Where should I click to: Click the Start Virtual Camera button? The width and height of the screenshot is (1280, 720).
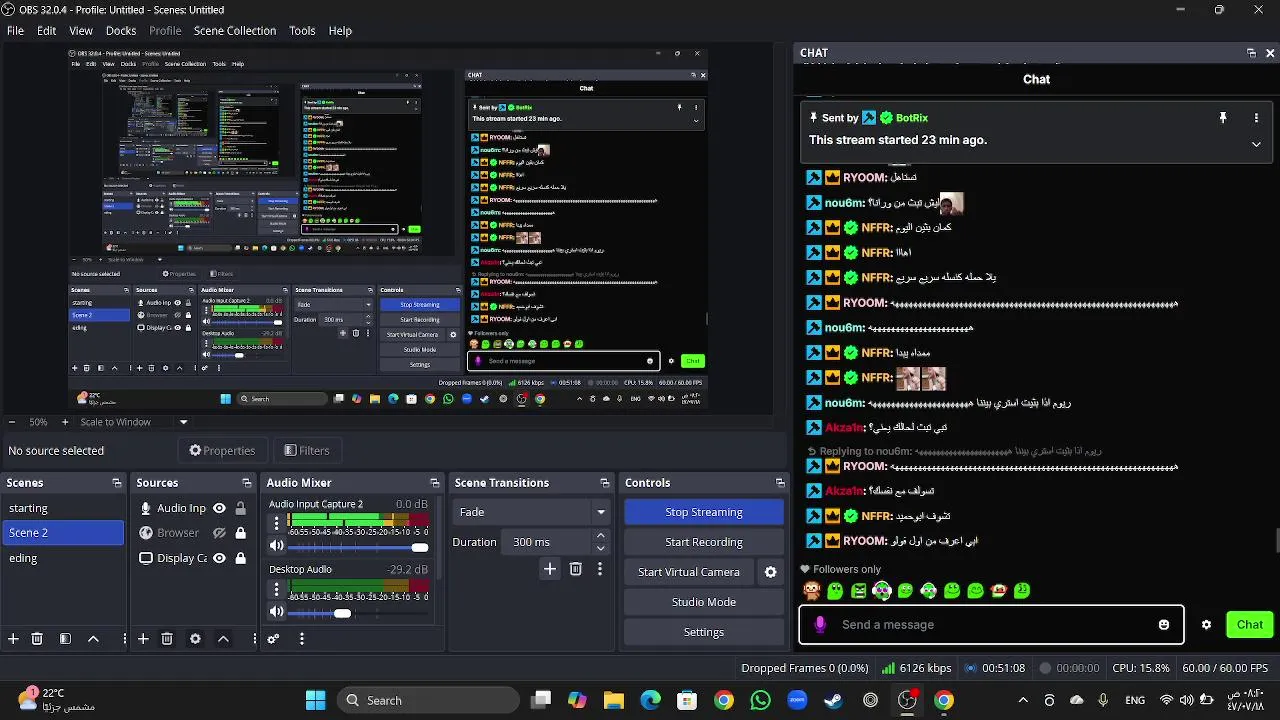pos(689,572)
